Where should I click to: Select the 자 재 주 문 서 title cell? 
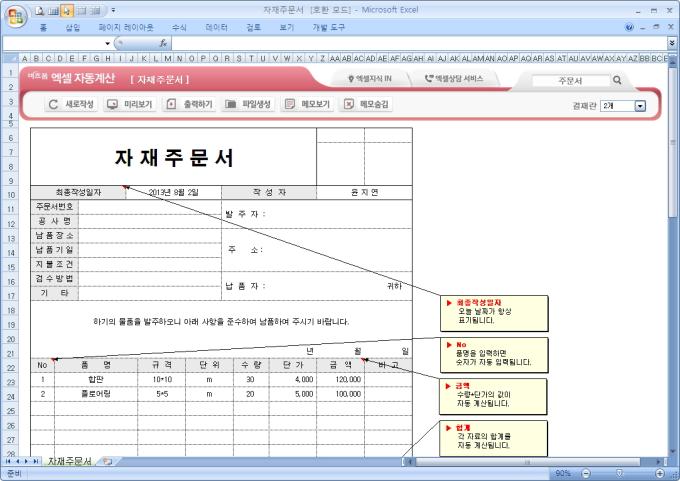[173, 157]
